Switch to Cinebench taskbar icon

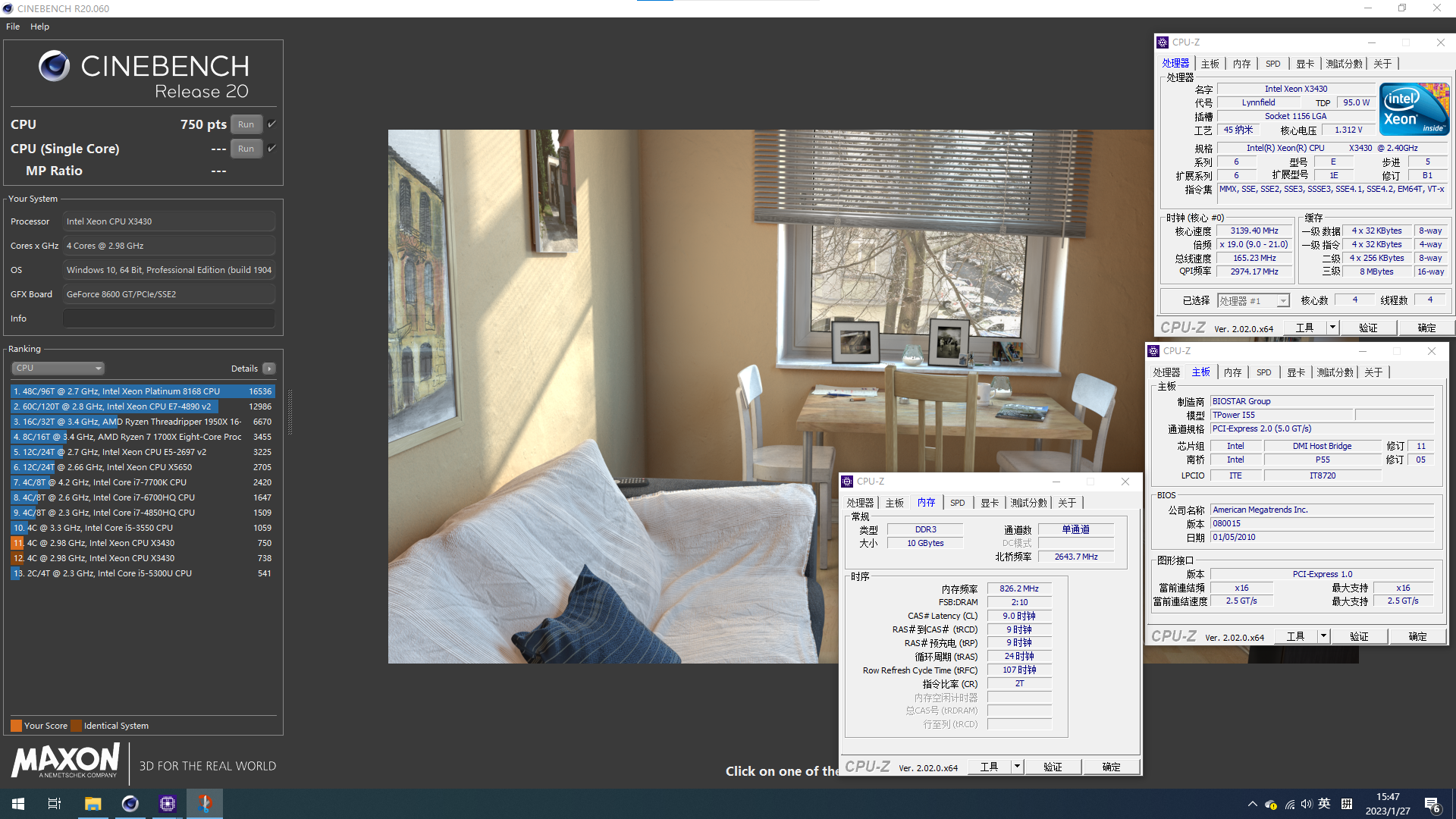click(x=130, y=804)
